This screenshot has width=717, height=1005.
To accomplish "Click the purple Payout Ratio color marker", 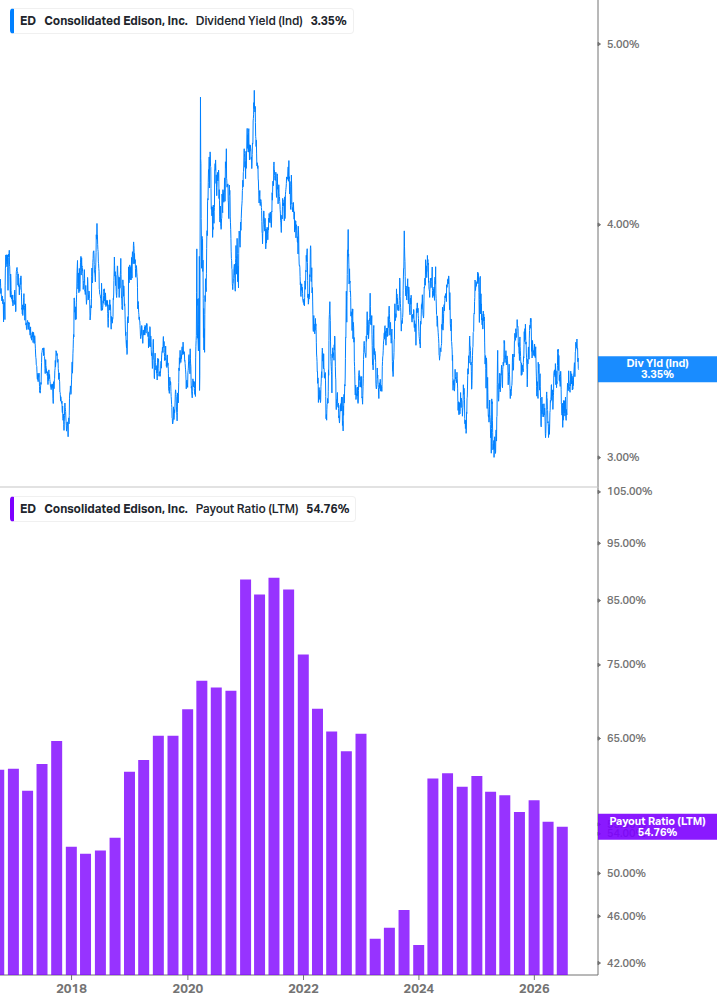I will [x=12, y=509].
